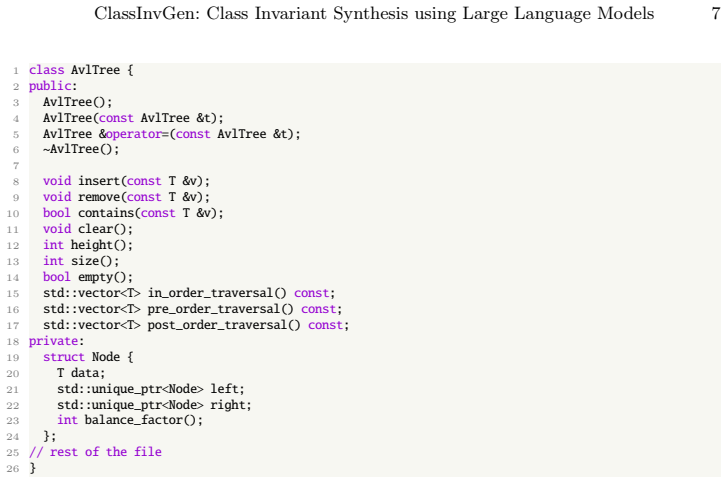Click the 'bool empty();' declaration
Image resolution: width=727 pixels, height=483 pixels.
coord(88,277)
